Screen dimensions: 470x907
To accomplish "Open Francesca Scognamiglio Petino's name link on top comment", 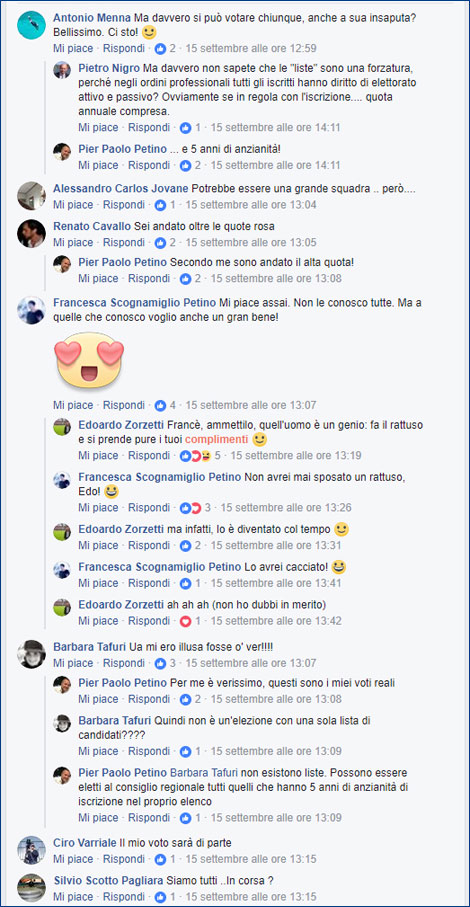I will [134, 302].
